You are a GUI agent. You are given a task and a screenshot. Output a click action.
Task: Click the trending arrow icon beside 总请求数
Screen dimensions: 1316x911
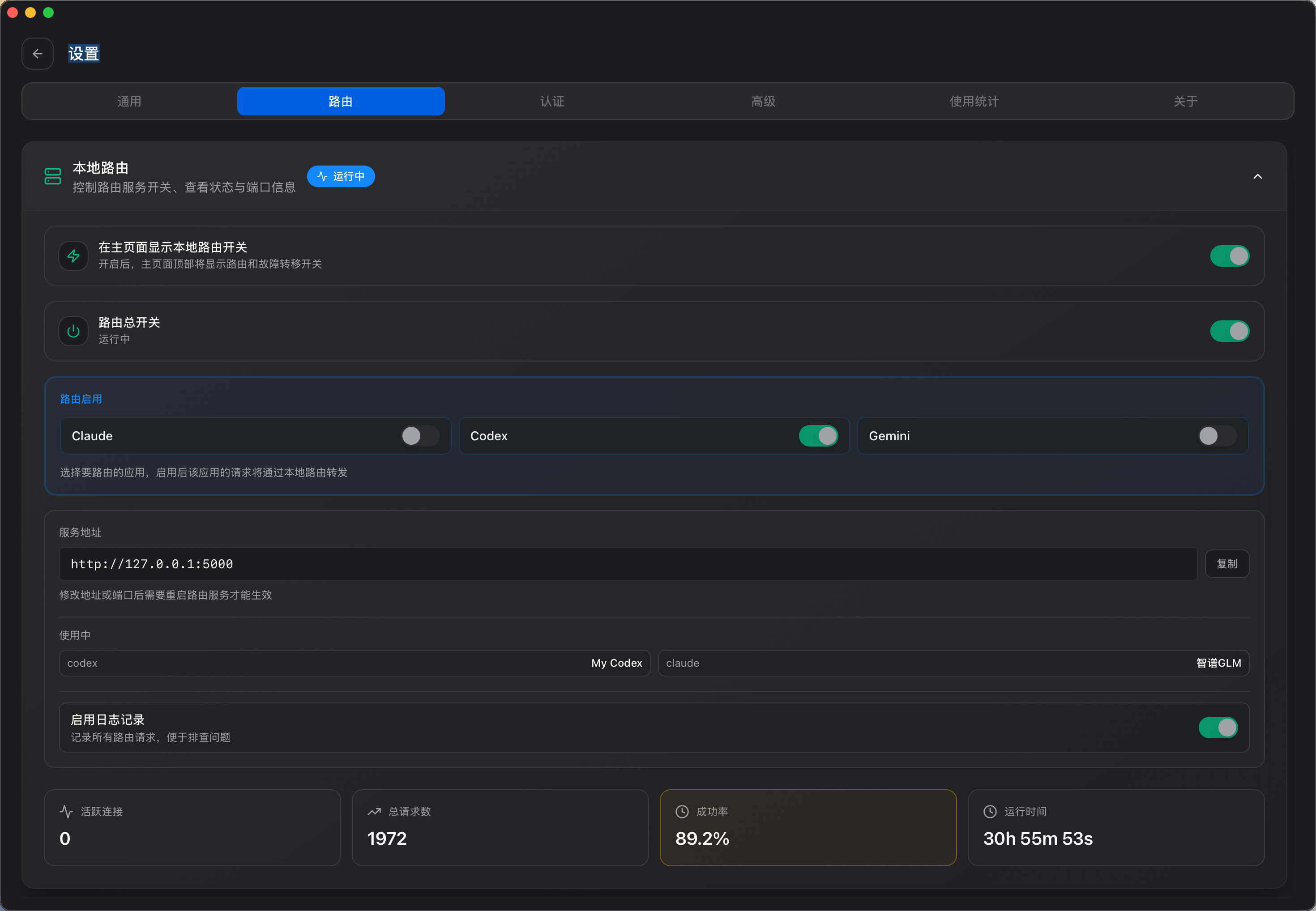[374, 812]
